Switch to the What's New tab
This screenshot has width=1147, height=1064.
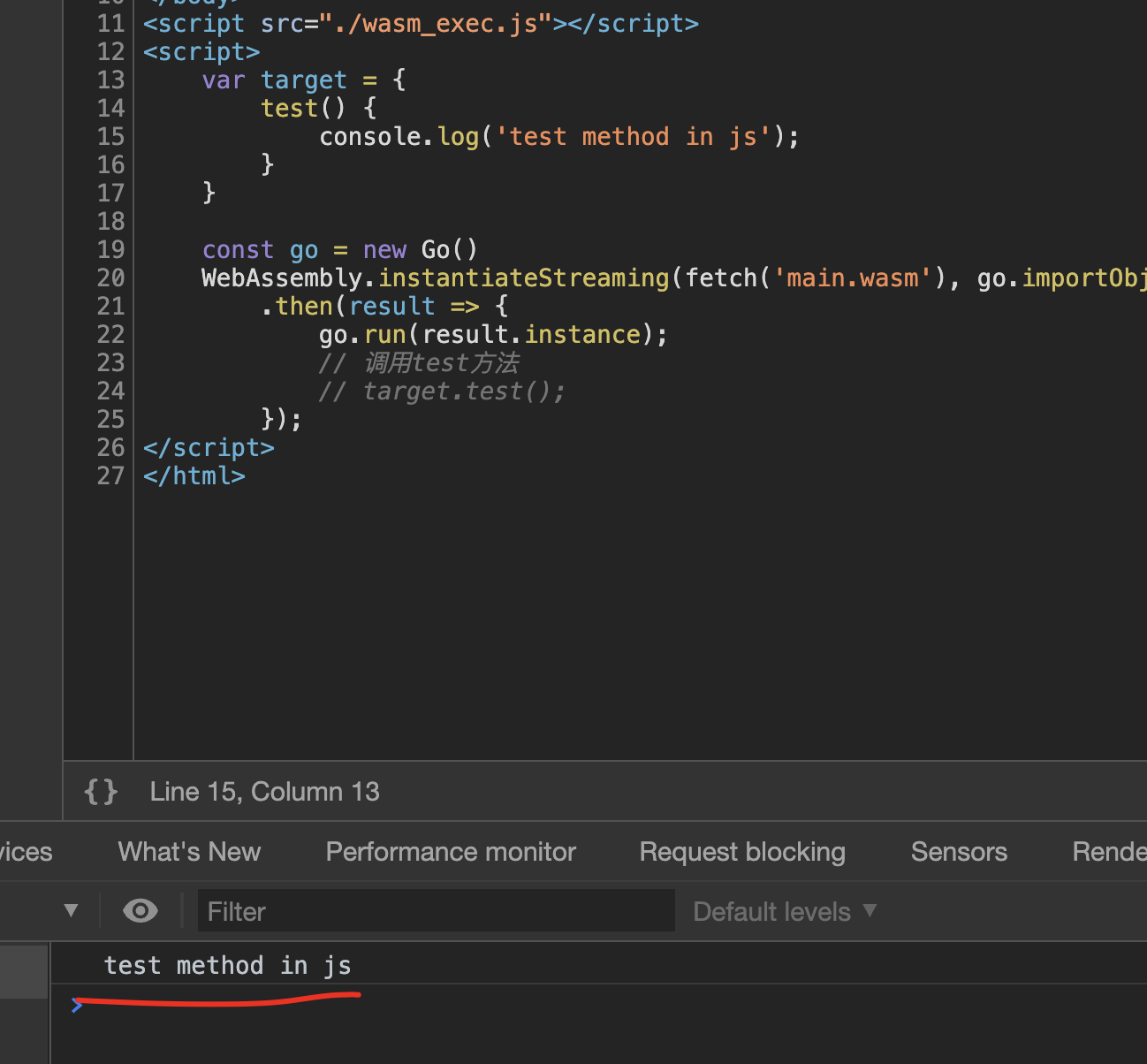pyautogui.click(x=189, y=851)
